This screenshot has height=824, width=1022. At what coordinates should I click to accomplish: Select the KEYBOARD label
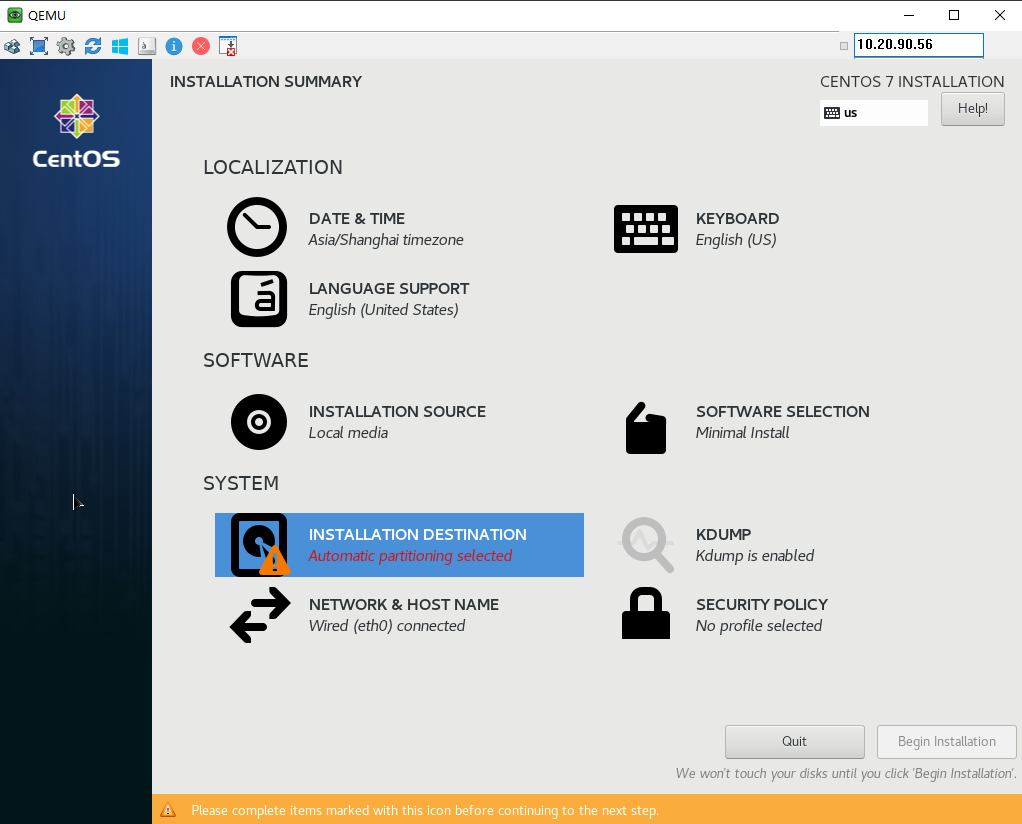click(x=737, y=218)
